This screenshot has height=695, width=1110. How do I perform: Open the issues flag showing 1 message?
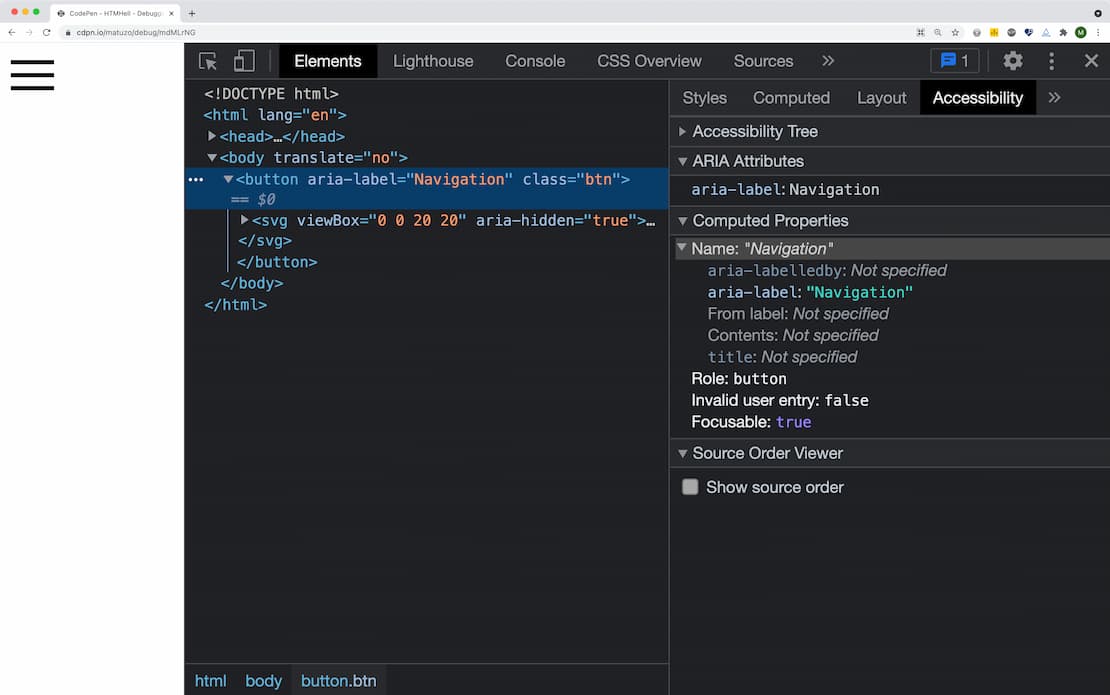click(x=954, y=61)
